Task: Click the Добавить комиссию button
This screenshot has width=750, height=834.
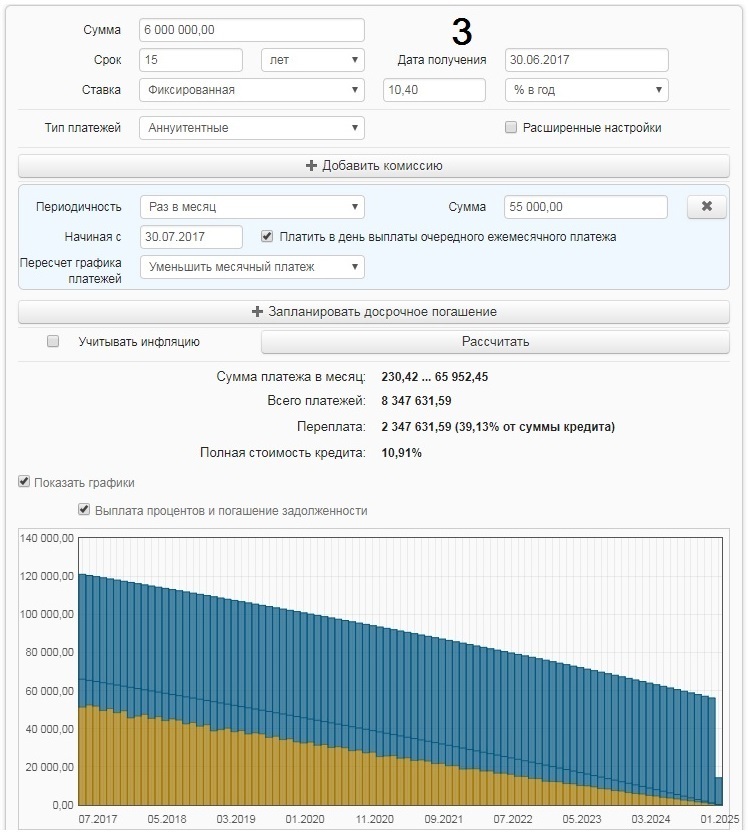Action: (x=374, y=166)
